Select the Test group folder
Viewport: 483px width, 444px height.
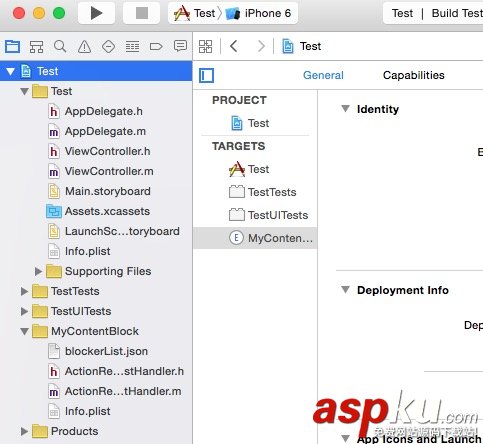coord(52,91)
